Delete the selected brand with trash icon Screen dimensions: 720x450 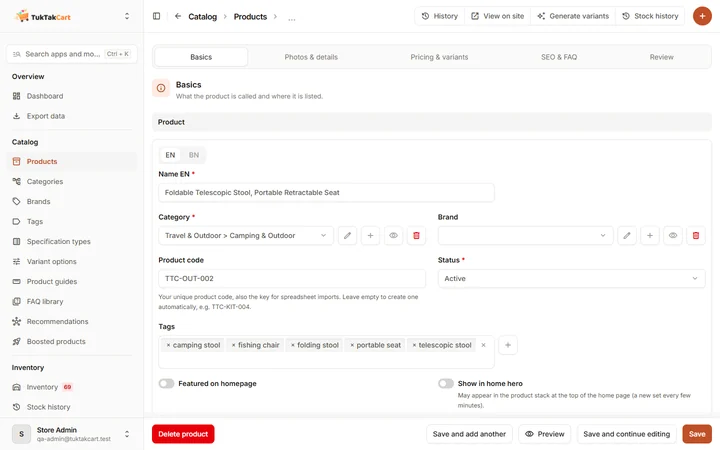tap(696, 236)
